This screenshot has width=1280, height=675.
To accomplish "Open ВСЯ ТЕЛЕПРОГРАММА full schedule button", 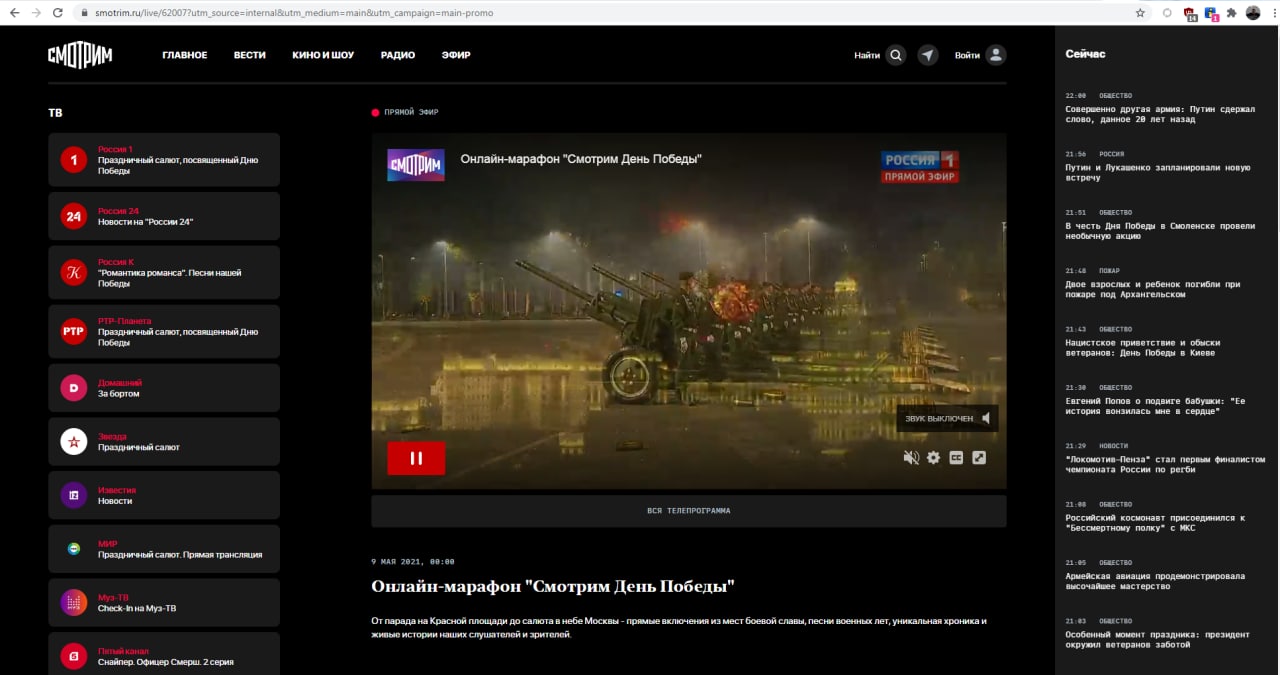I will pos(689,511).
